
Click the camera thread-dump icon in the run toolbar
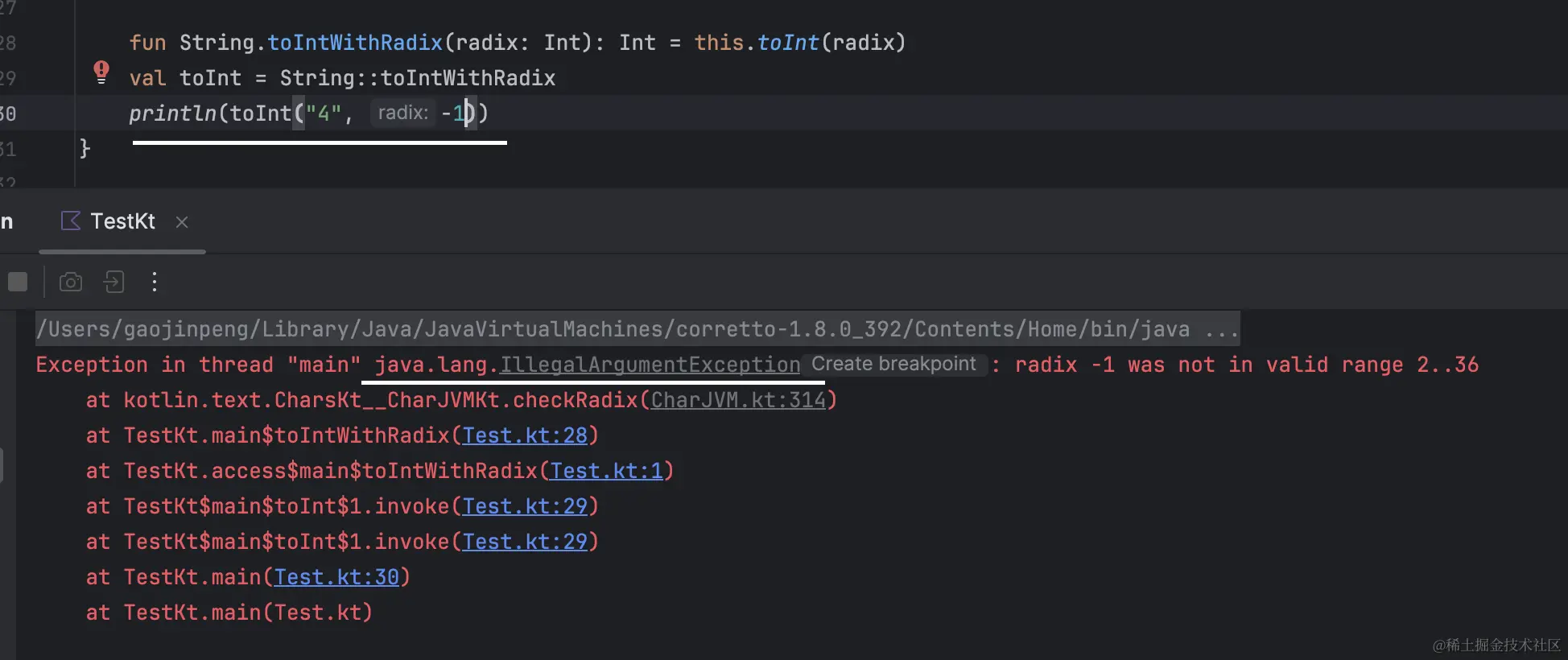pos(71,282)
